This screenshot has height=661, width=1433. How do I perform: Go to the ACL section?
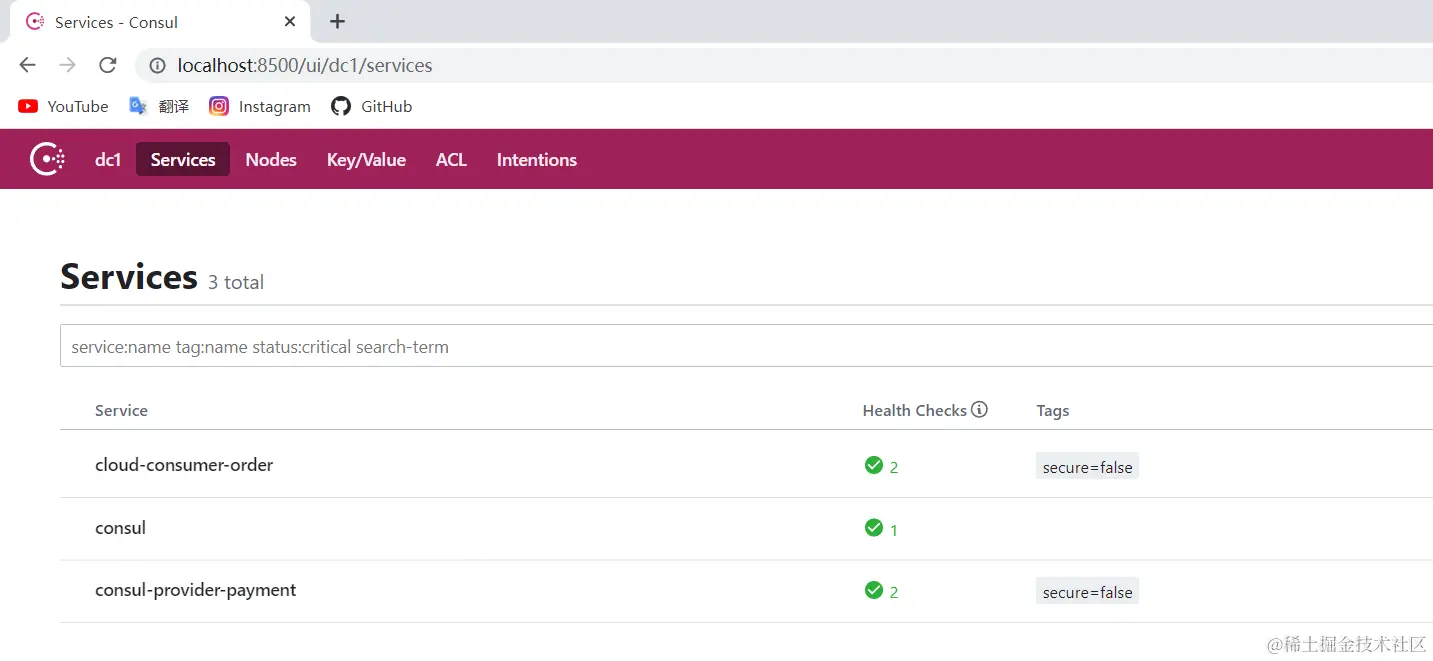(x=451, y=159)
